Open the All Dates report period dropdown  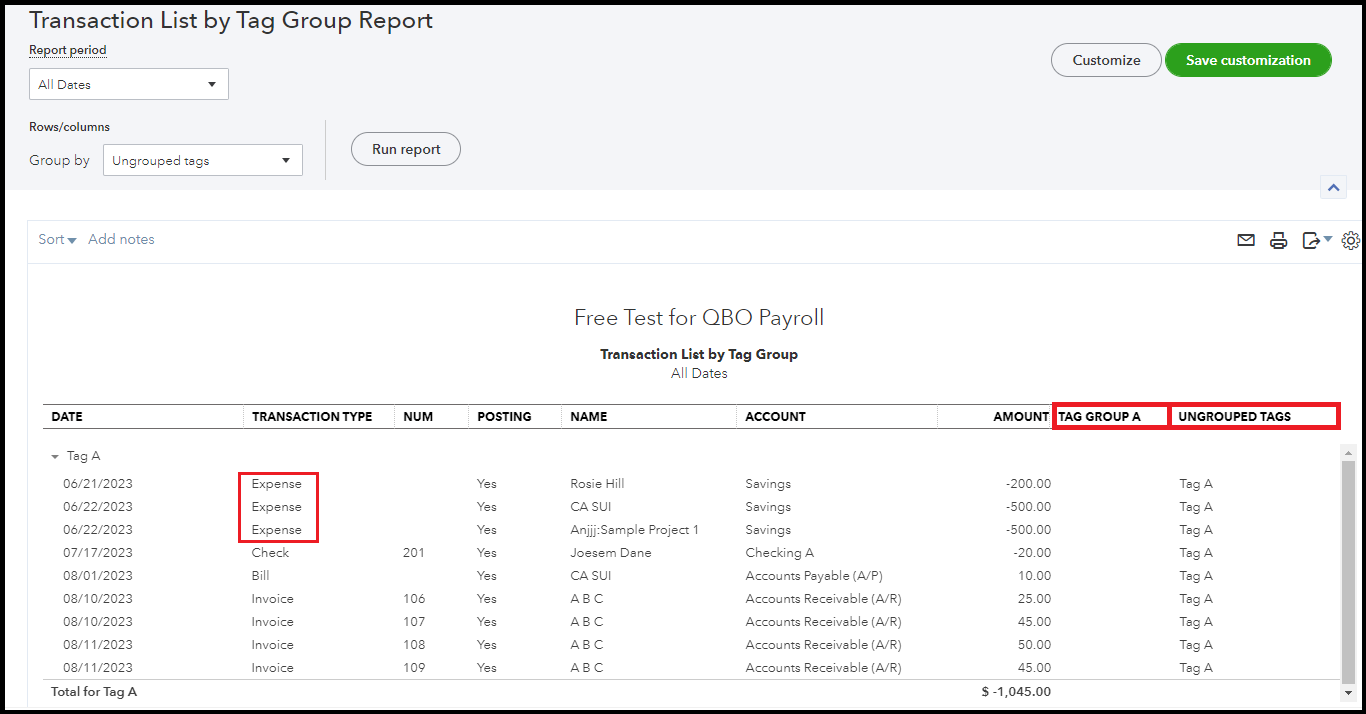128,84
